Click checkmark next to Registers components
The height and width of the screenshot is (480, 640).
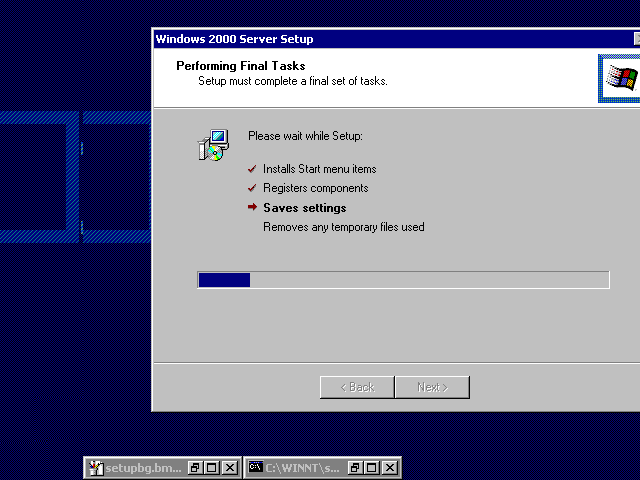coord(252,188)
